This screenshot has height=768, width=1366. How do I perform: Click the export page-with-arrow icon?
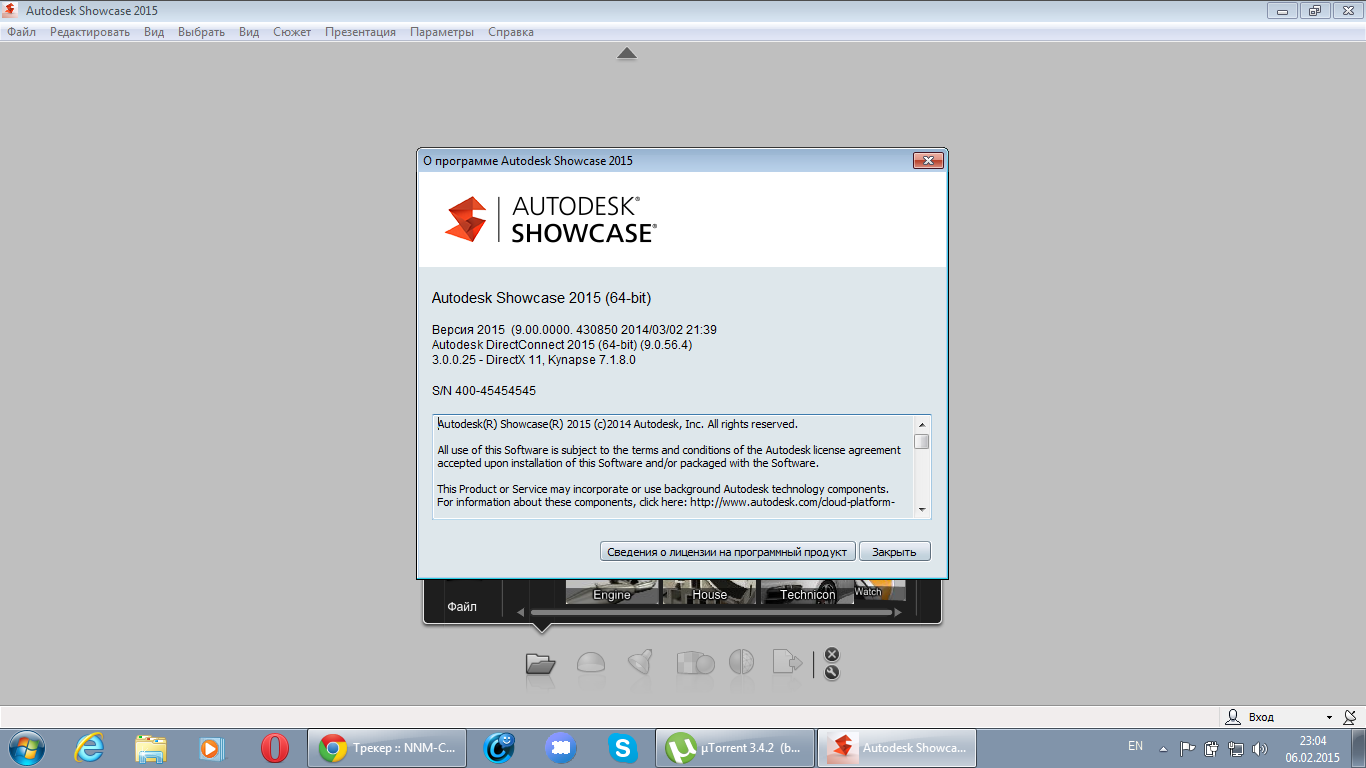coord(787,663)
